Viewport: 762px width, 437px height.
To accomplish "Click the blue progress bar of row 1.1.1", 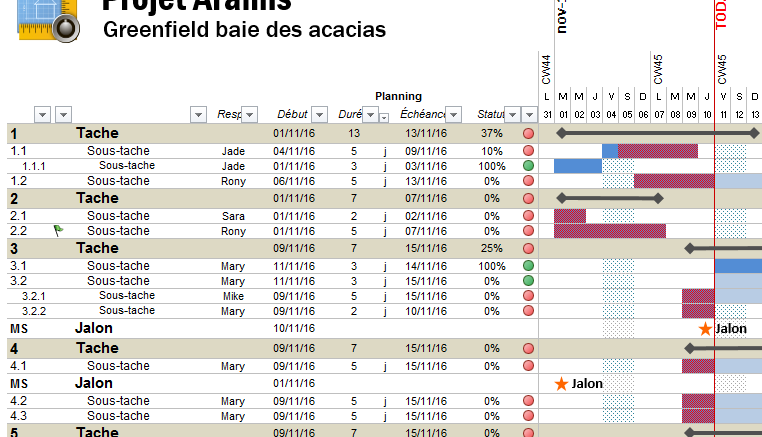I will [x=577, y=166].
